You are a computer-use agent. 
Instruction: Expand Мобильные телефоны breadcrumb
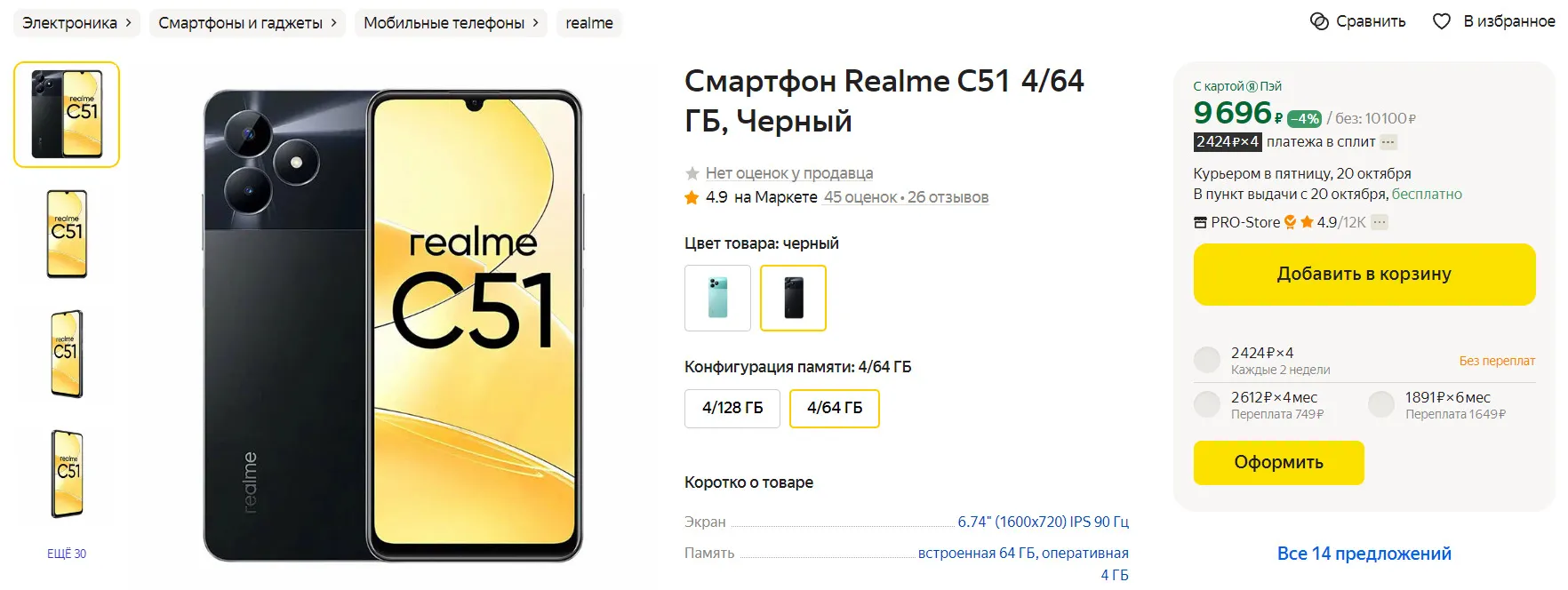point(535,22)
